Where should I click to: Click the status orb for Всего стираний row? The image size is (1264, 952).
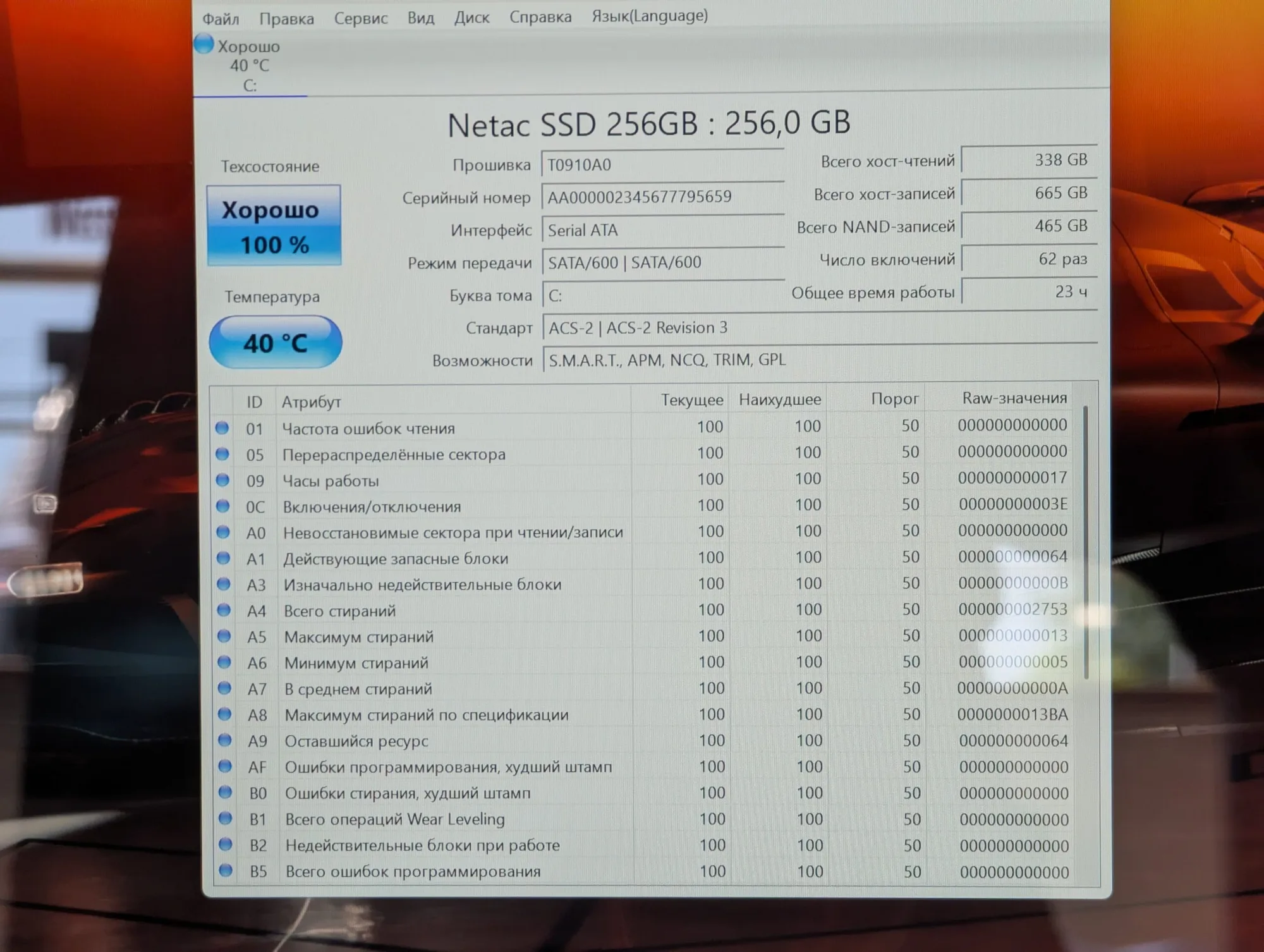click(224, 610)
